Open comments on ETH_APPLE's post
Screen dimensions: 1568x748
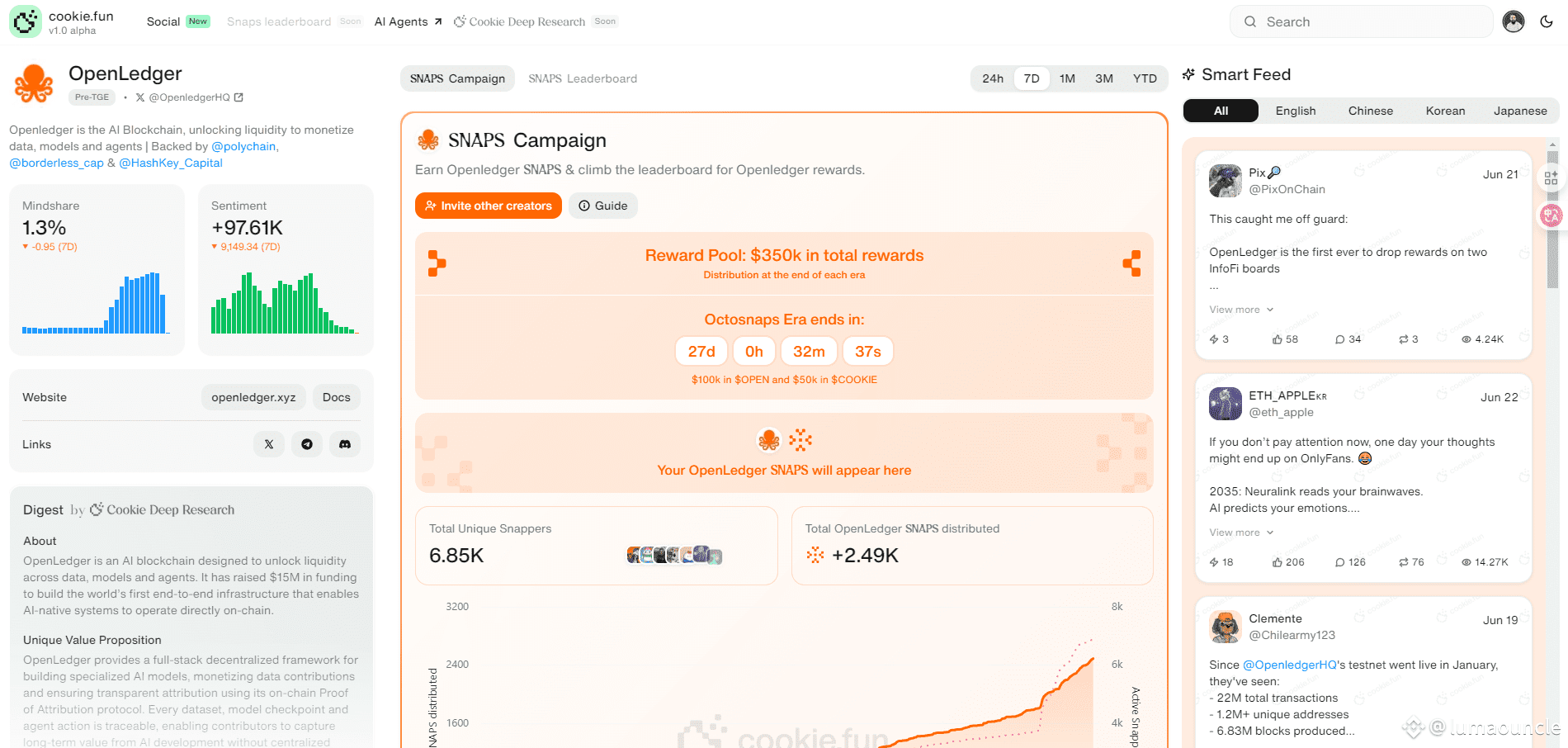point(1340,562)
